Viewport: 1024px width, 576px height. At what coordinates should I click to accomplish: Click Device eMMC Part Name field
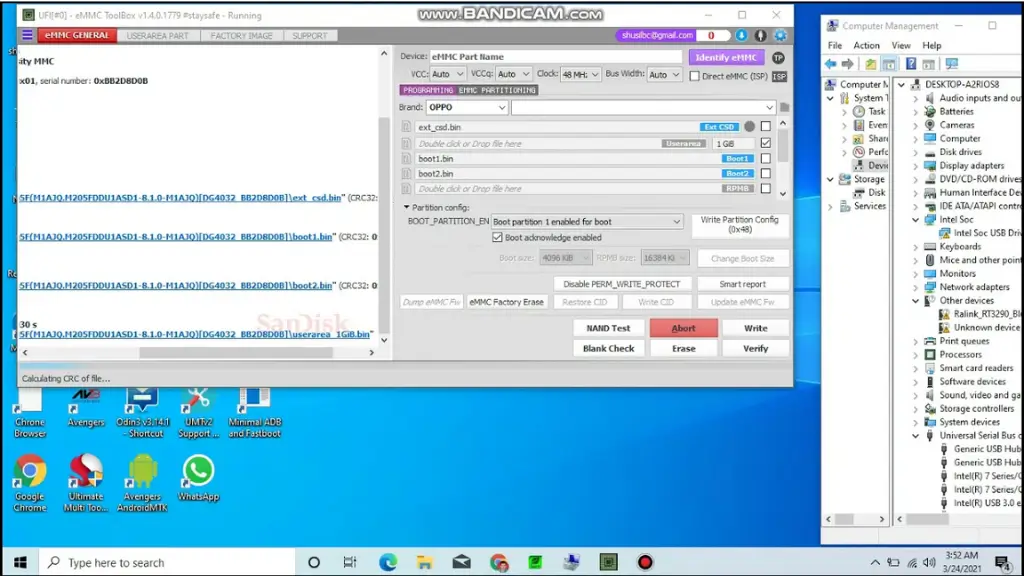[x=555, y=57]
